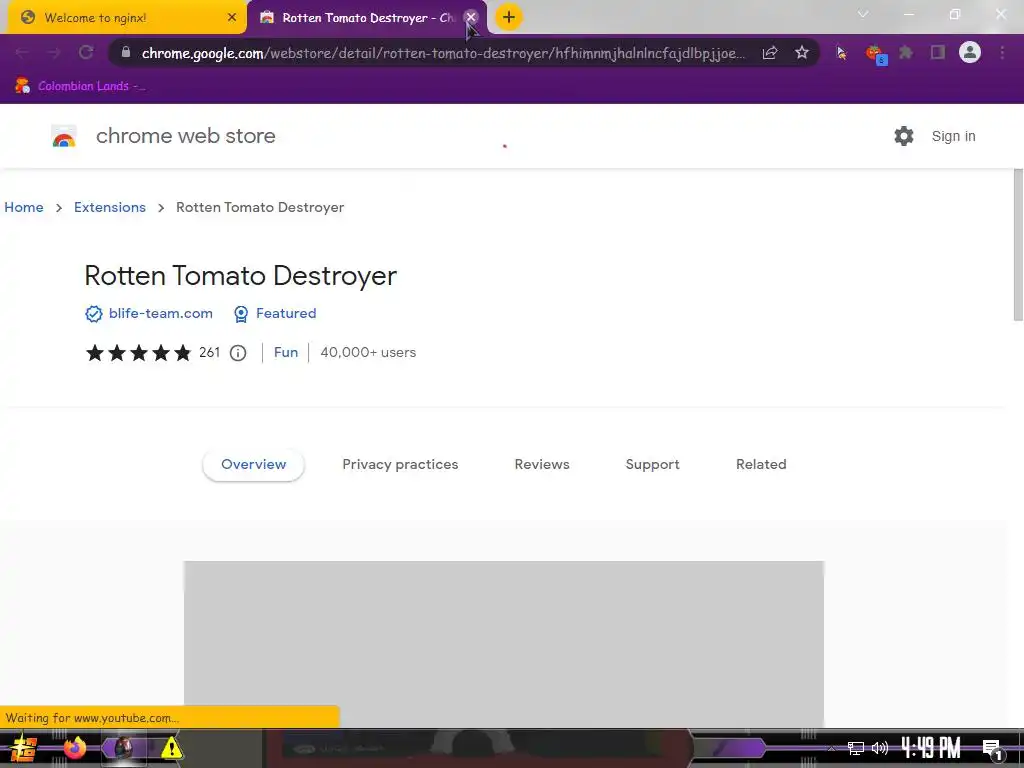
Task: Close the Rotten Tomato Destroyer tab
Action: [x=471, y=18]
